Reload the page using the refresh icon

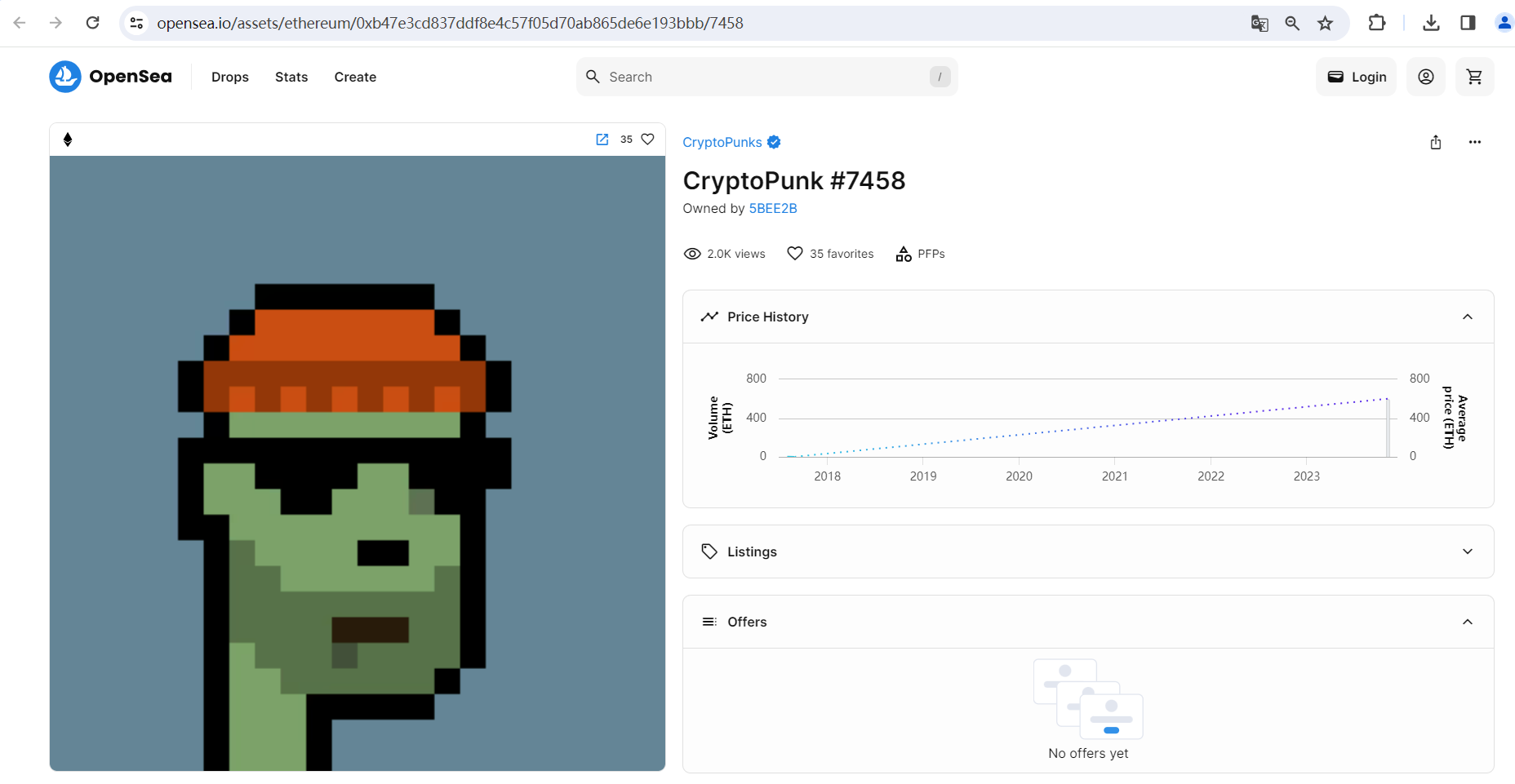[x=92, y=23]
